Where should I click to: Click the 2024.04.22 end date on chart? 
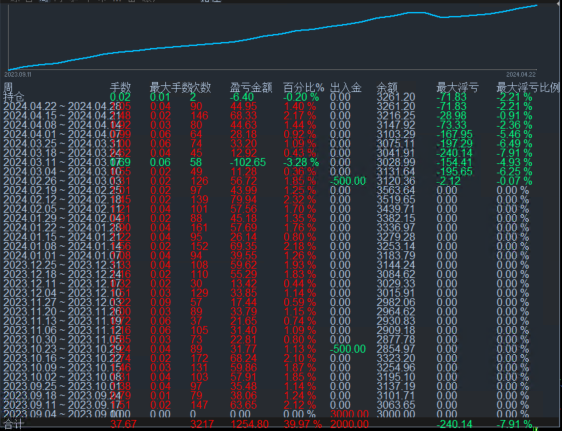point(521,75)
